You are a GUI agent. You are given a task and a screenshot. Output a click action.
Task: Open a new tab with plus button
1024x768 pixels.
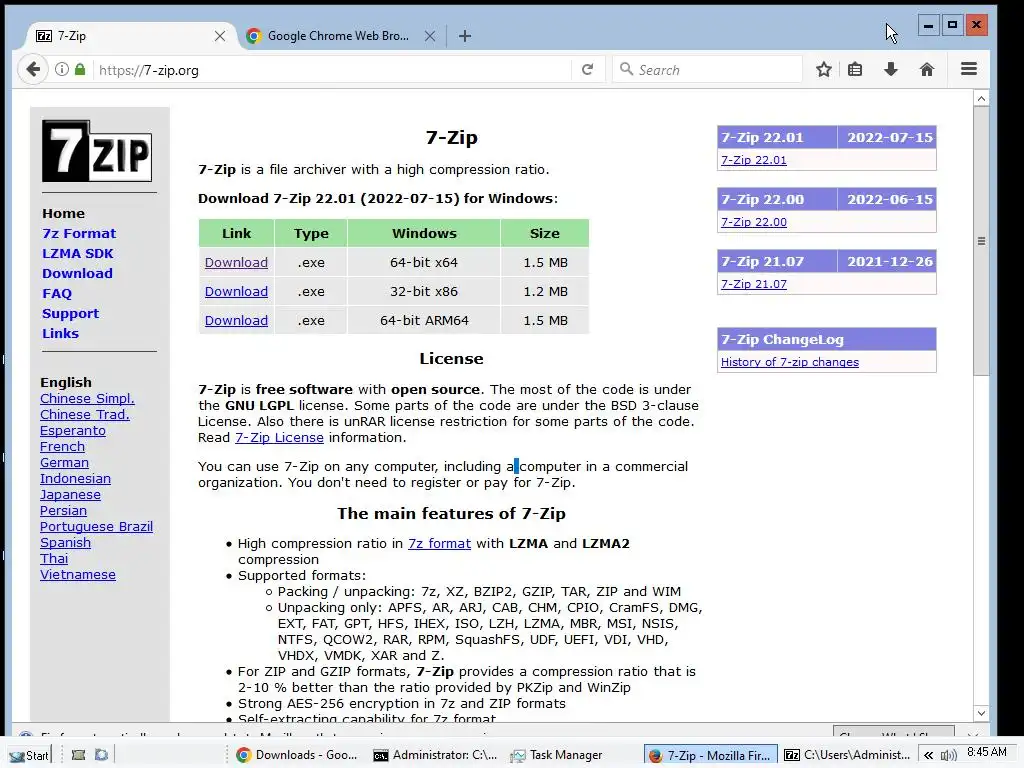point(464,36)
